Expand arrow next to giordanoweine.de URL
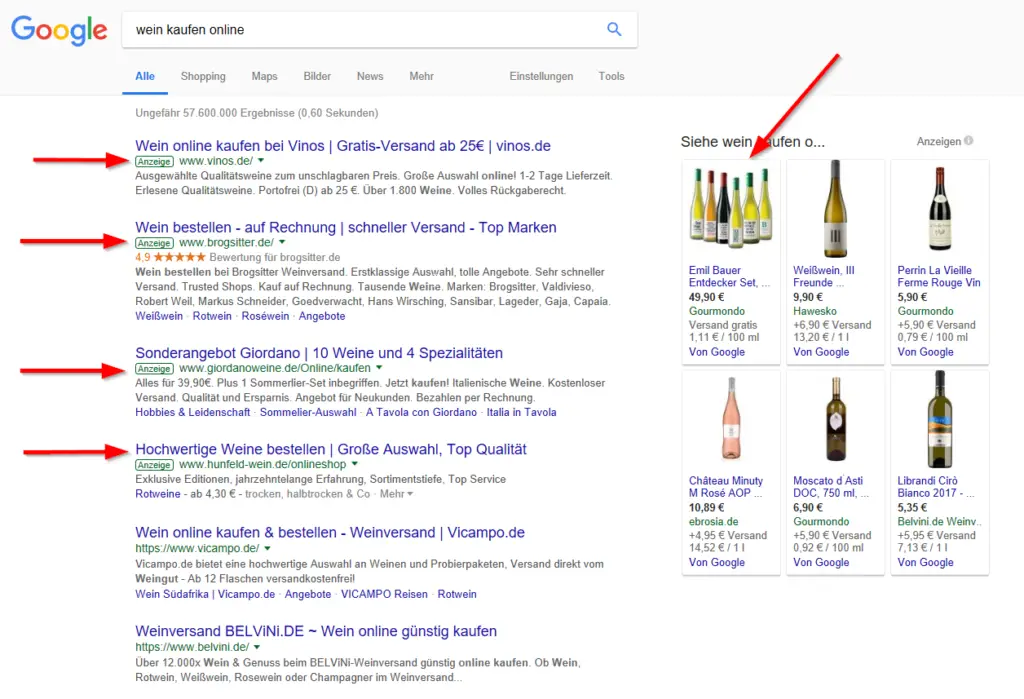The height and width of the screenshot is (699, 1024). pos(379,368)
